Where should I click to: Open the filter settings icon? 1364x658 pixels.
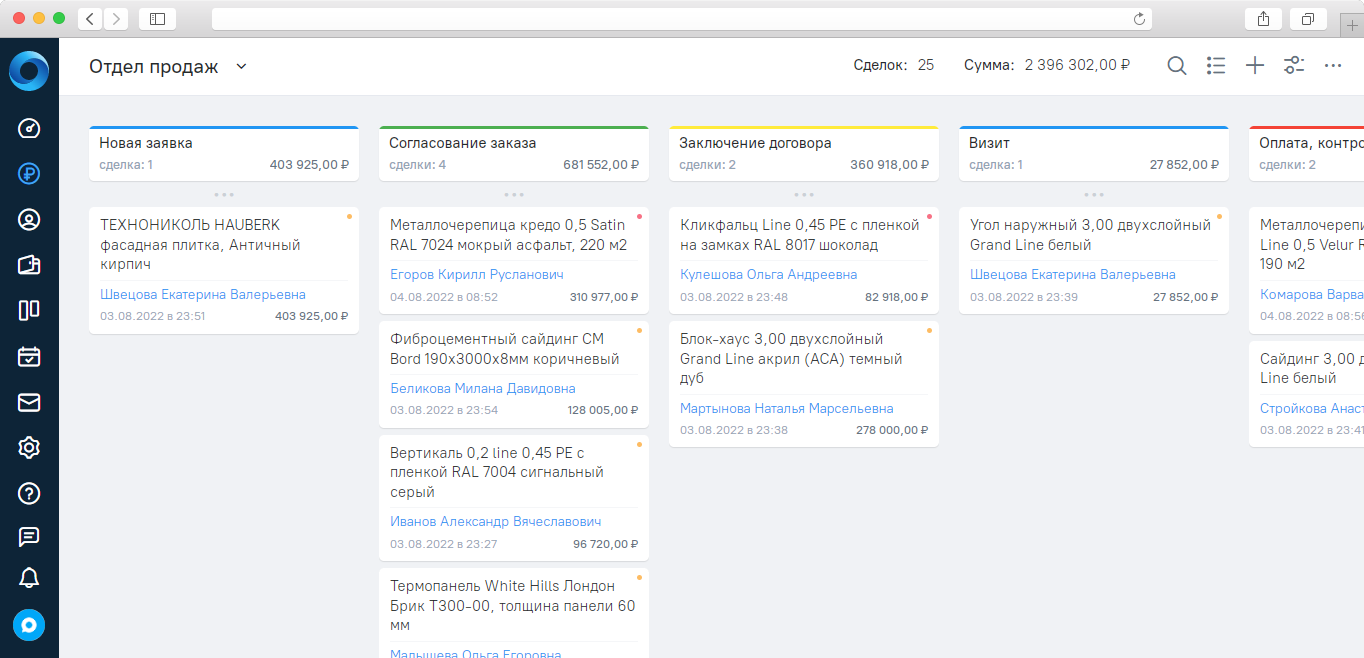[x=1294, y=65]
